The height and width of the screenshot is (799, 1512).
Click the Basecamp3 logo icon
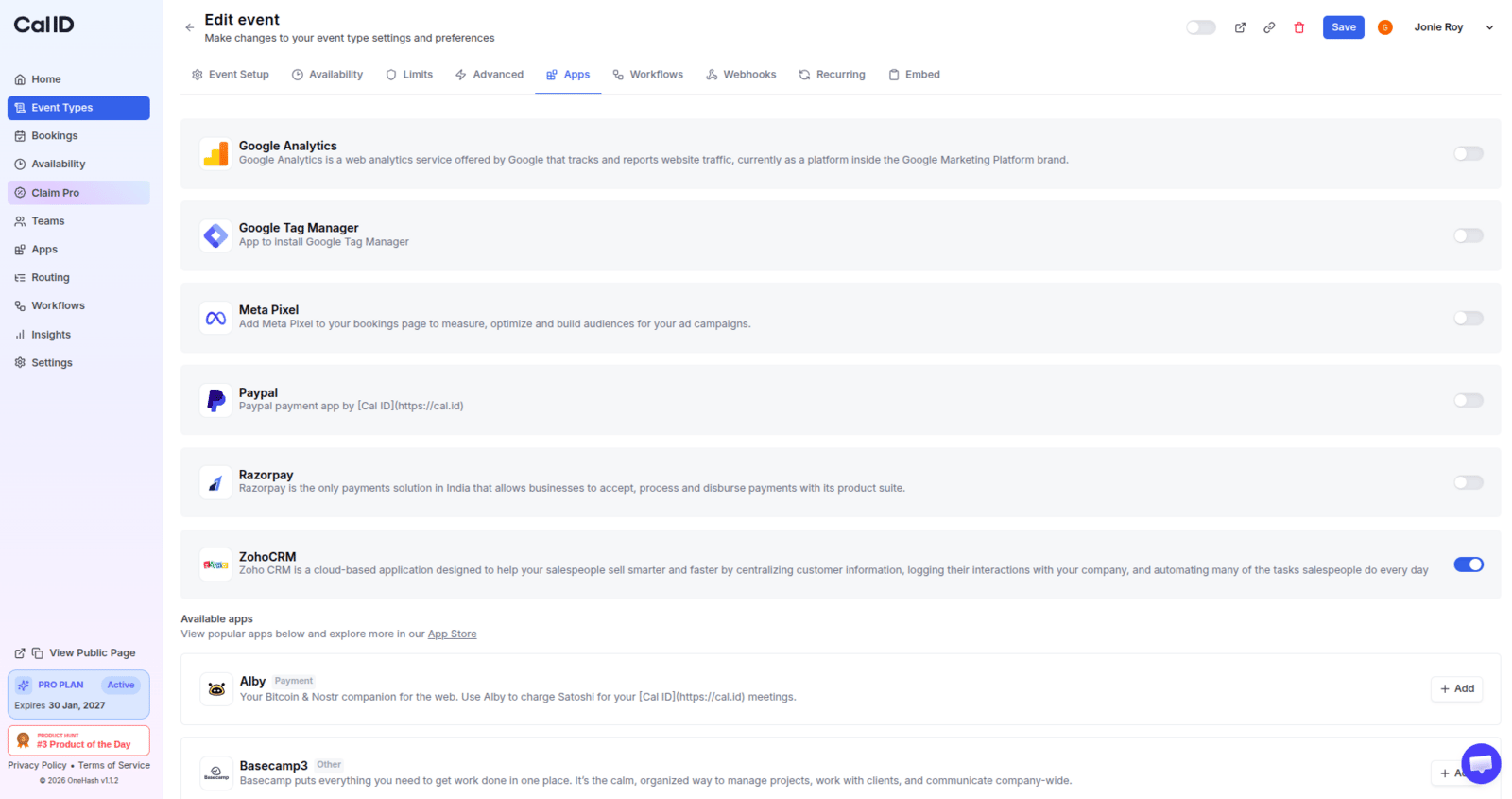click(216, 773)
